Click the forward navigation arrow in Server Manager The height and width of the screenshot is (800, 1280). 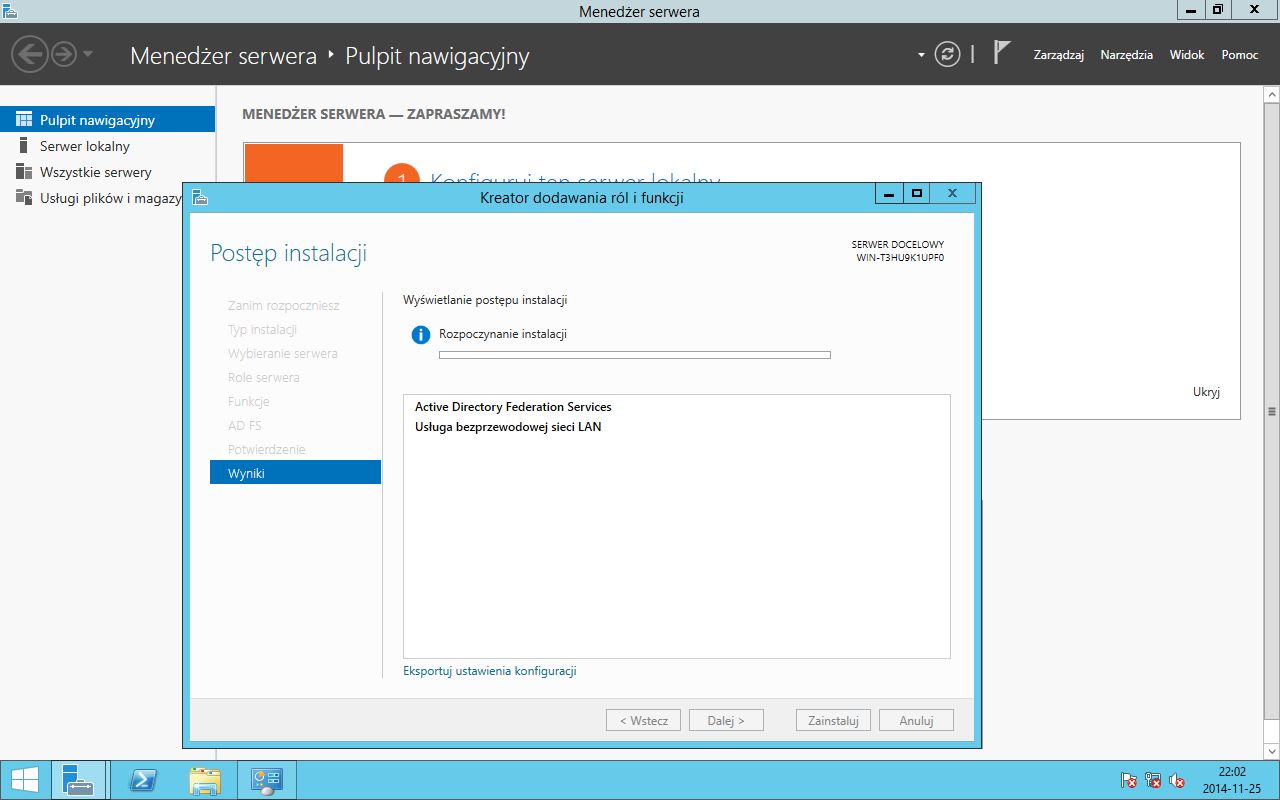64,54
